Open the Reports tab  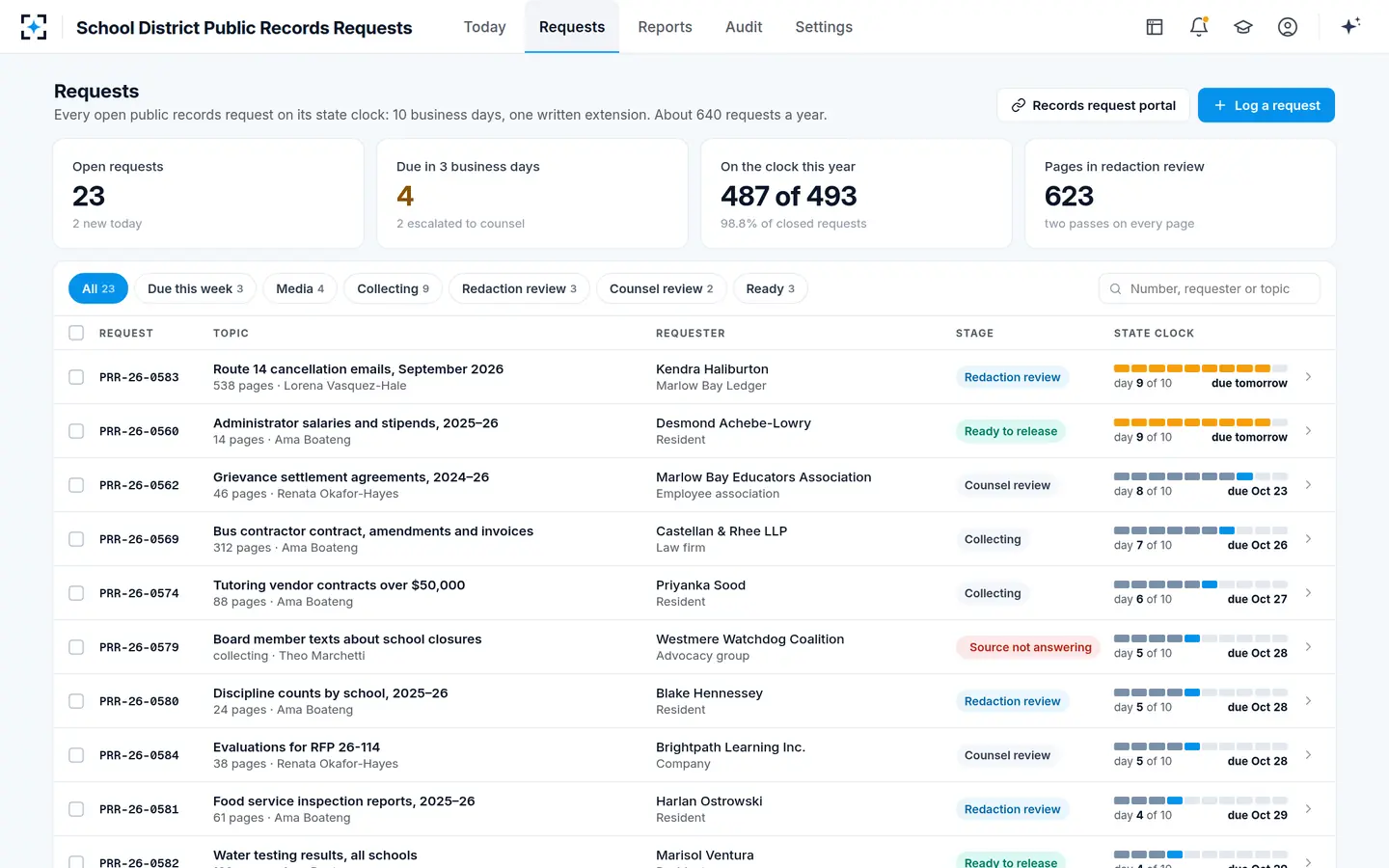665,27
